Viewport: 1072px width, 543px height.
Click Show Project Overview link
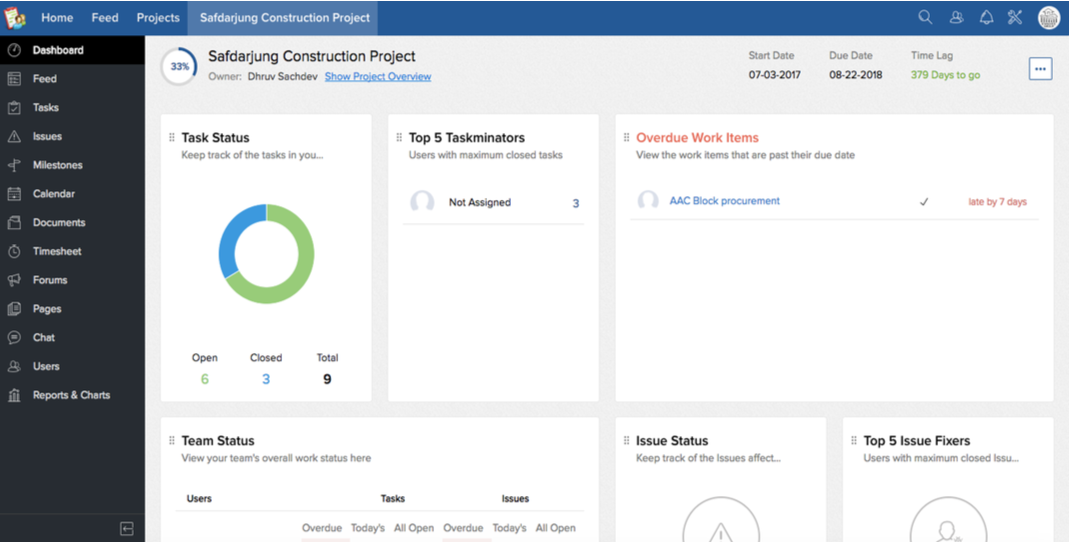tap(378, 77)
